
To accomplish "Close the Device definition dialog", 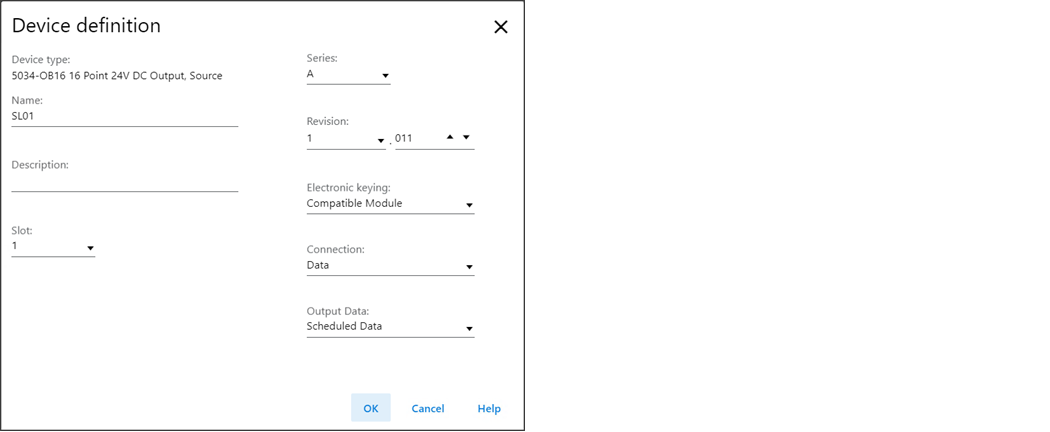I will point(501,27).
